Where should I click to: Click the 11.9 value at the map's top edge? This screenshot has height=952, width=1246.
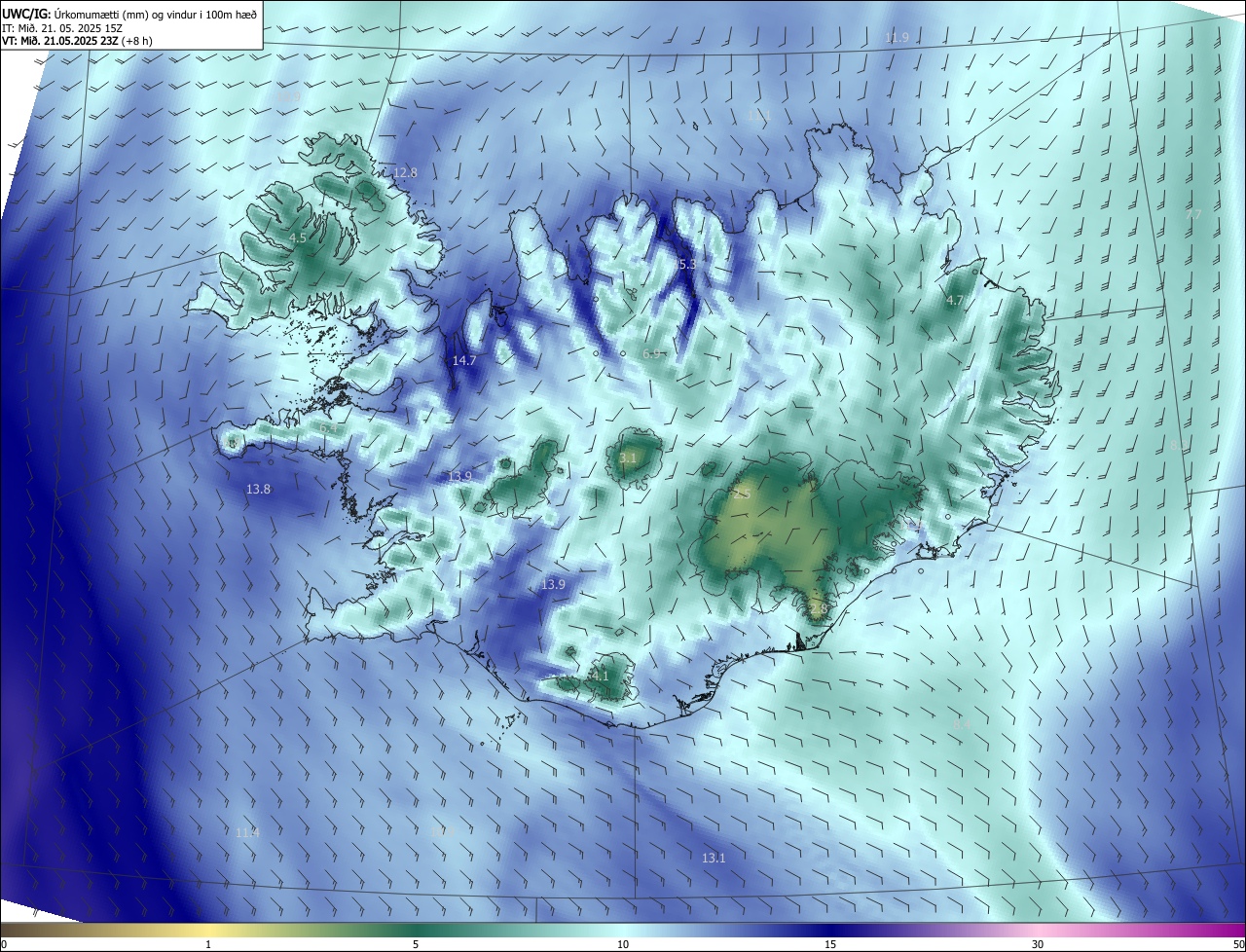pyautogui.click(x=897, y=38)
